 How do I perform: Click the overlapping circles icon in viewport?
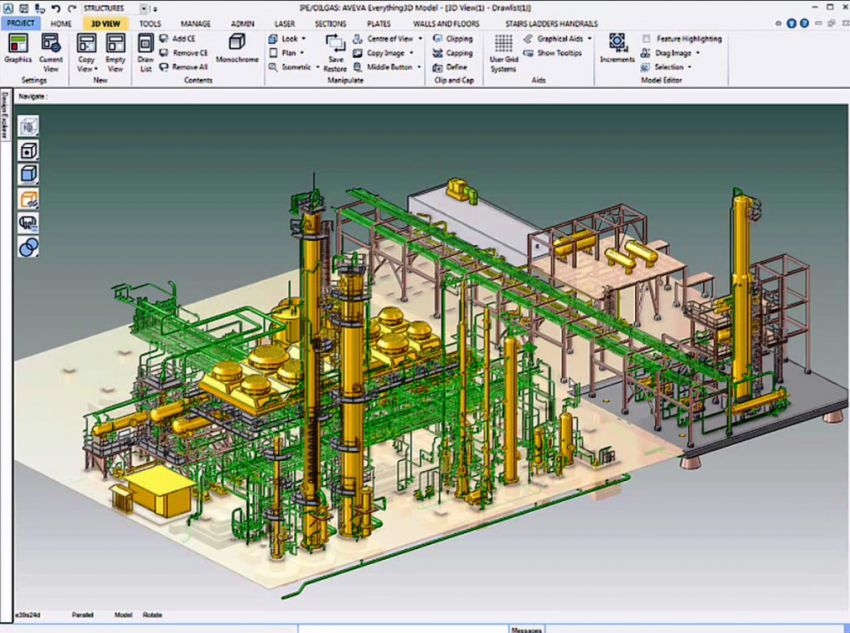[x=29, y=246]
